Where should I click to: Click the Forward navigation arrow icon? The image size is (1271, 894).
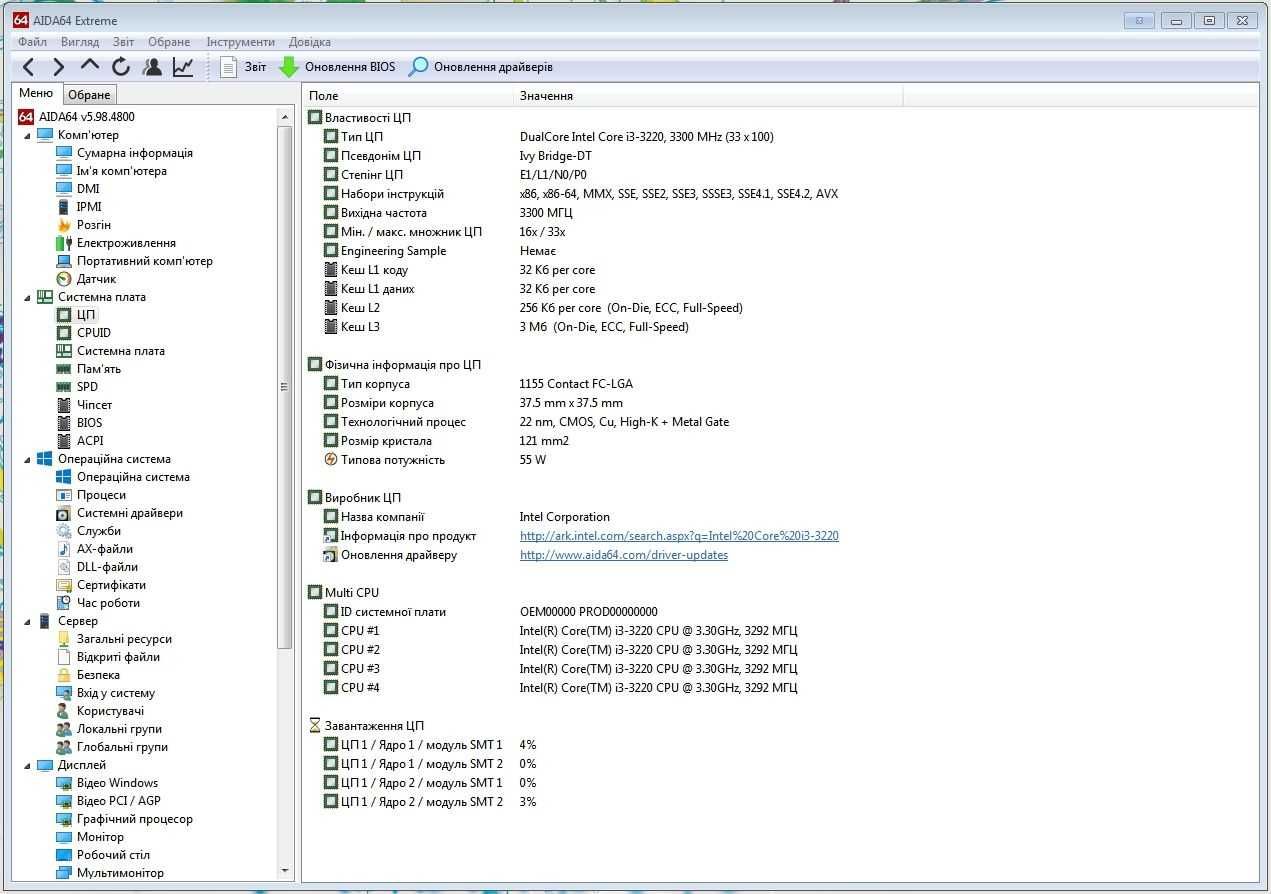pos(58,67)
